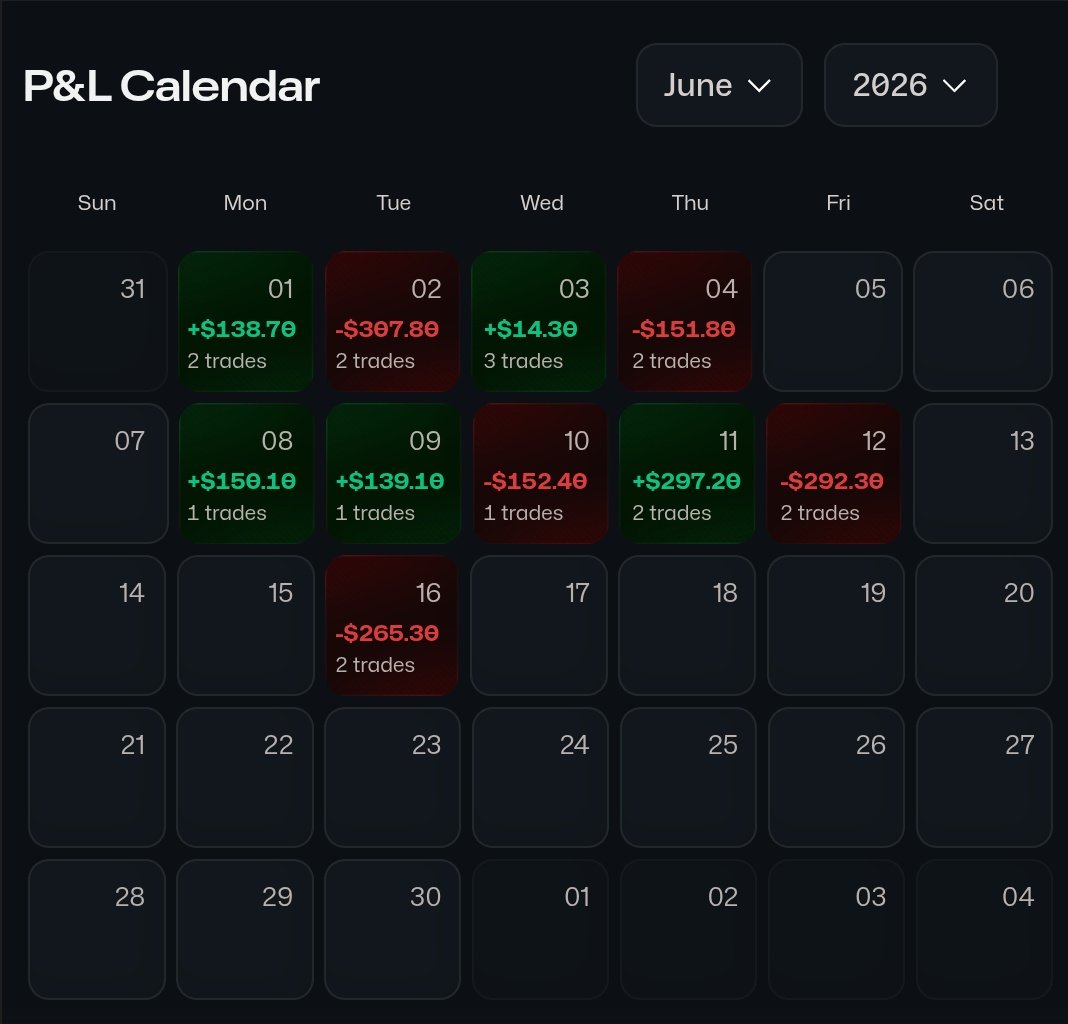Click the empty day 31 cell
This screenshot has width=1068, height=1024.
98,322
